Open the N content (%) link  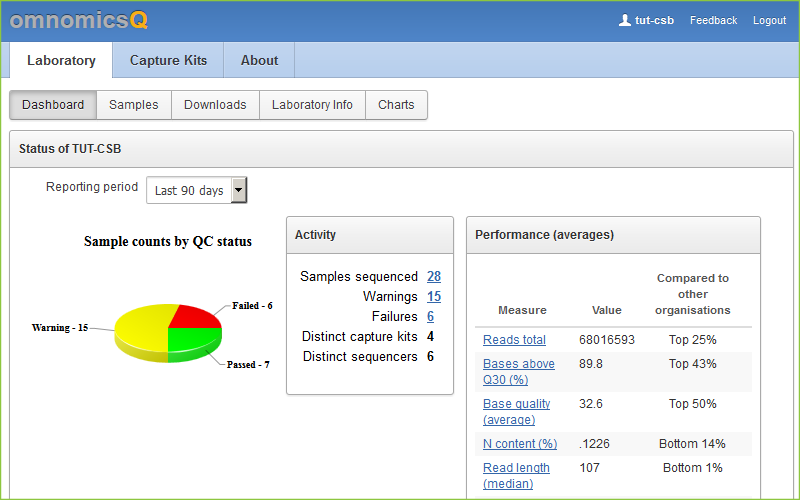(519, 444)
